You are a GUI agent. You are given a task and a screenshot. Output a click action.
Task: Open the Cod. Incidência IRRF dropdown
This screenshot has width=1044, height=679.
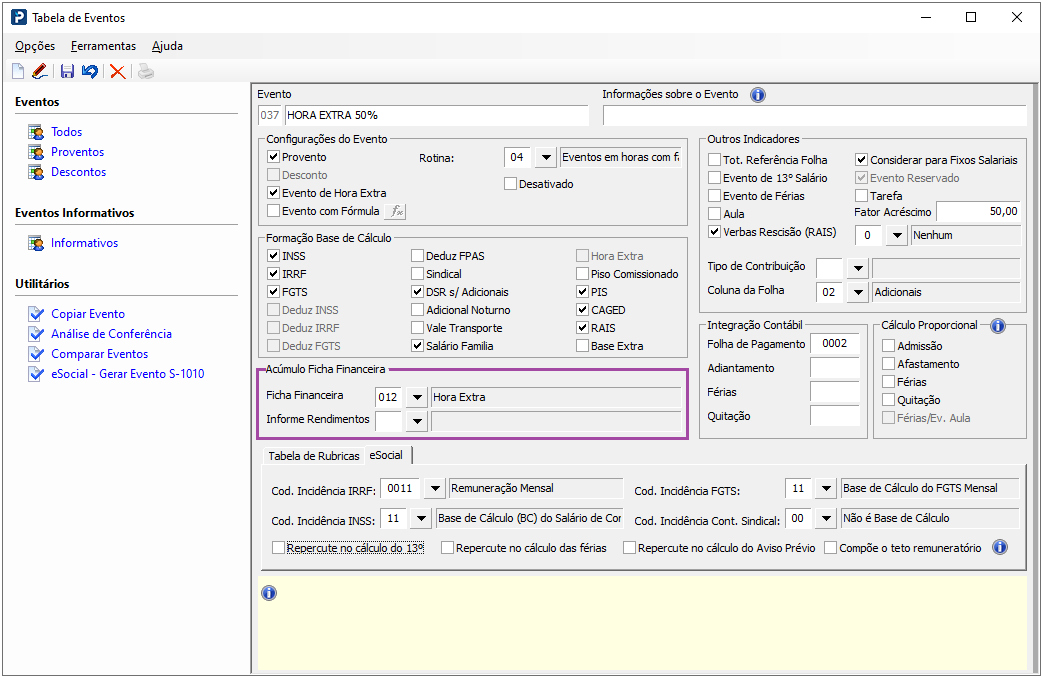(435, 488)
